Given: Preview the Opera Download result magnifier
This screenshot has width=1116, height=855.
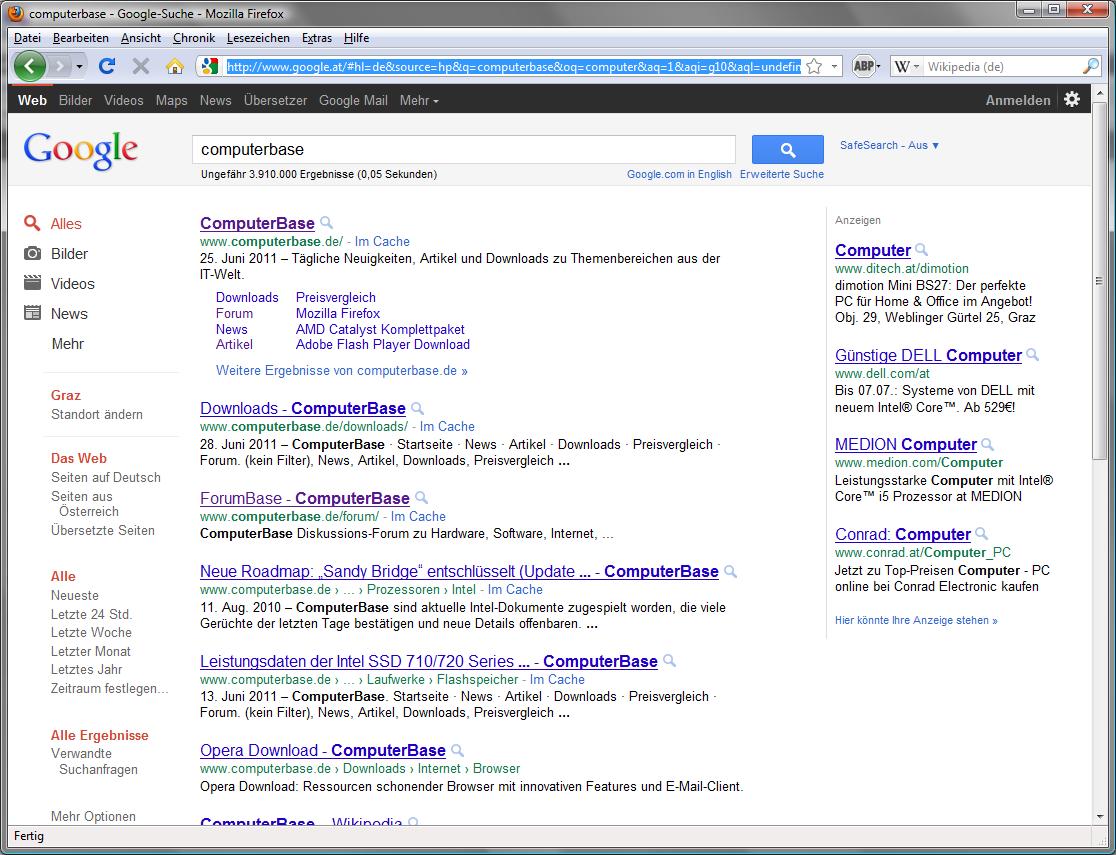Looking at the screenshot, I should (458, 750).
